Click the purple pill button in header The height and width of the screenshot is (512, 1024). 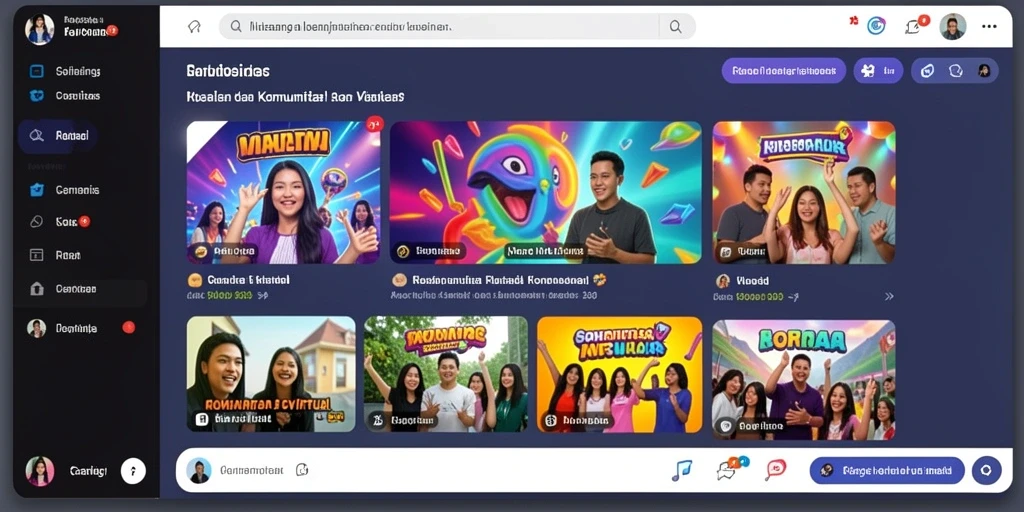point(784,71)
